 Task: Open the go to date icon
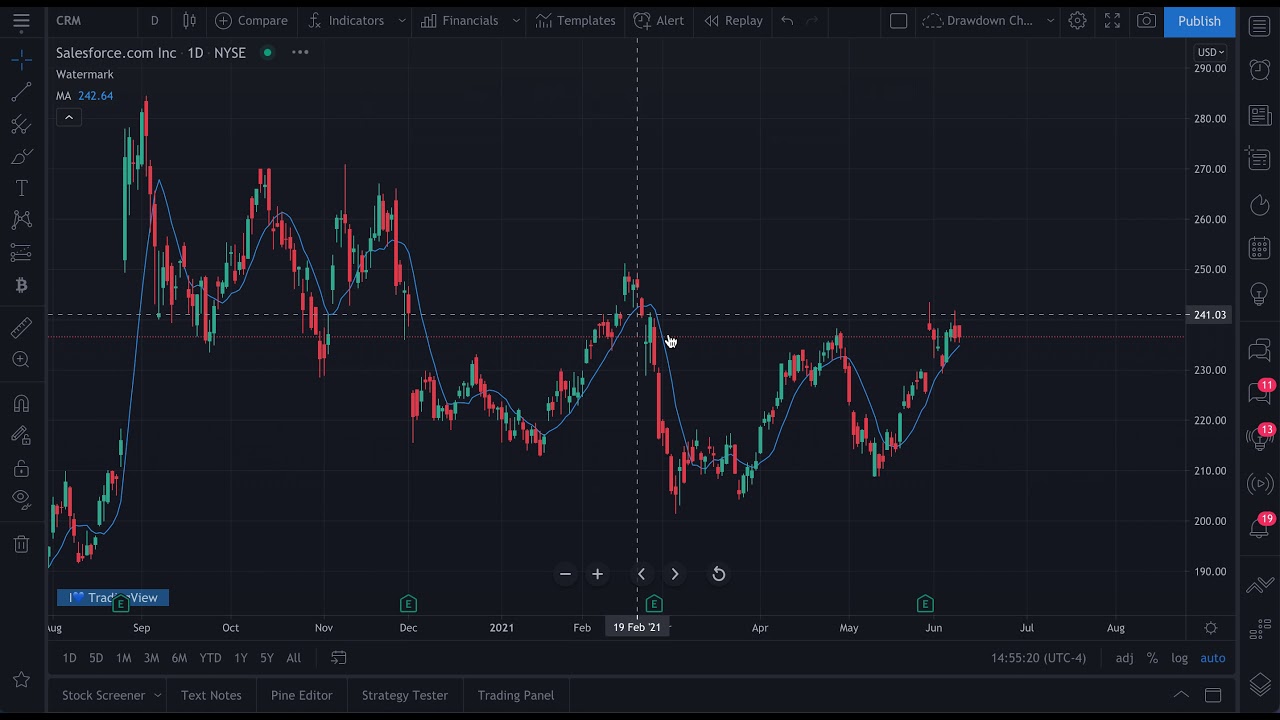pyautogui.click(x=339, y=657)
